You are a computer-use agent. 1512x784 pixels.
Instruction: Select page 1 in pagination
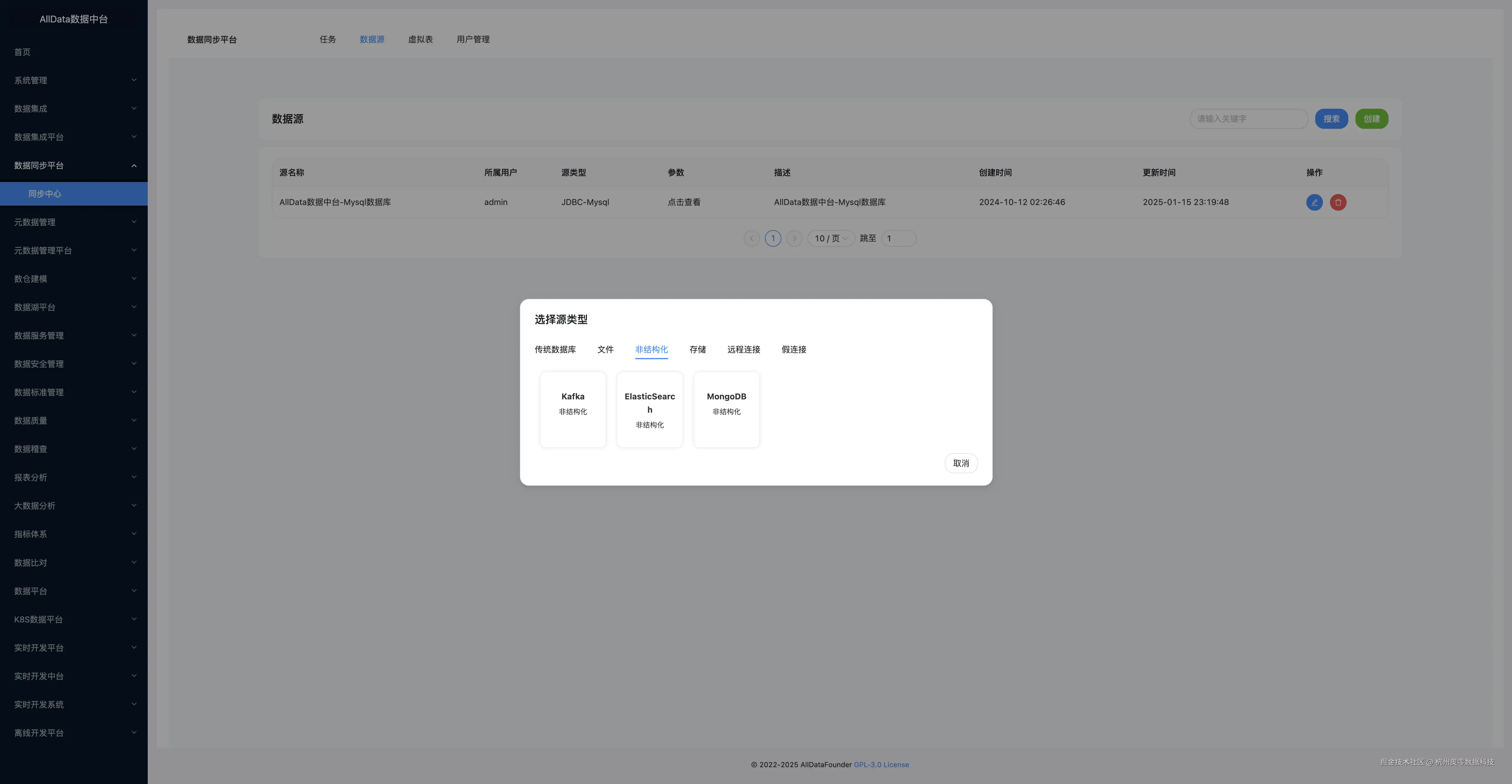pos(773,238)
